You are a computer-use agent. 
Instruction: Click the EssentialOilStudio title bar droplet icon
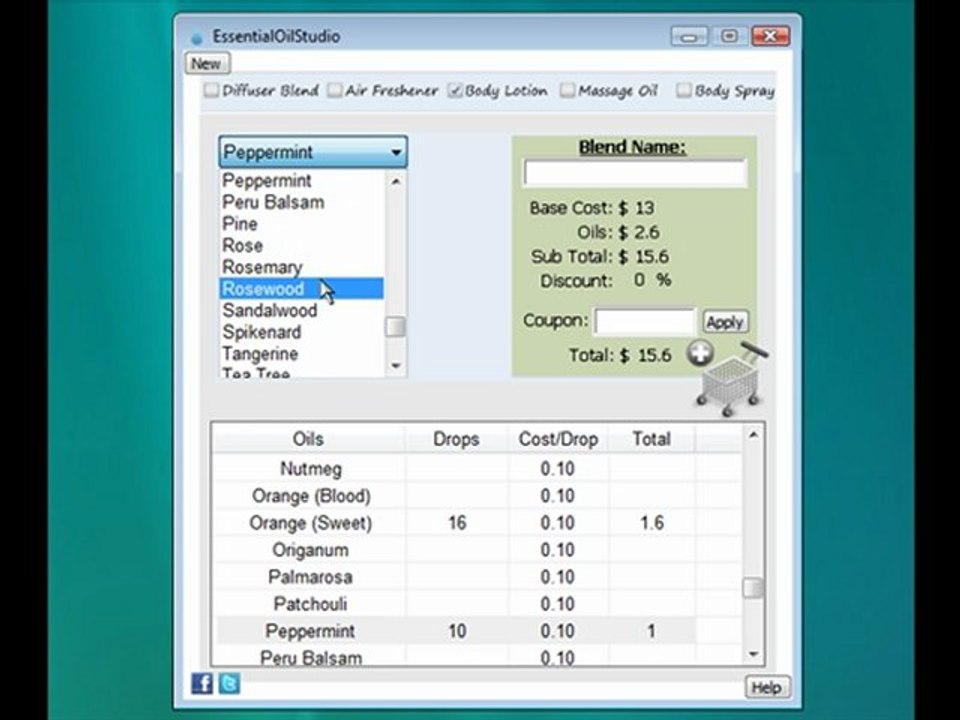(x=197, y=38)
